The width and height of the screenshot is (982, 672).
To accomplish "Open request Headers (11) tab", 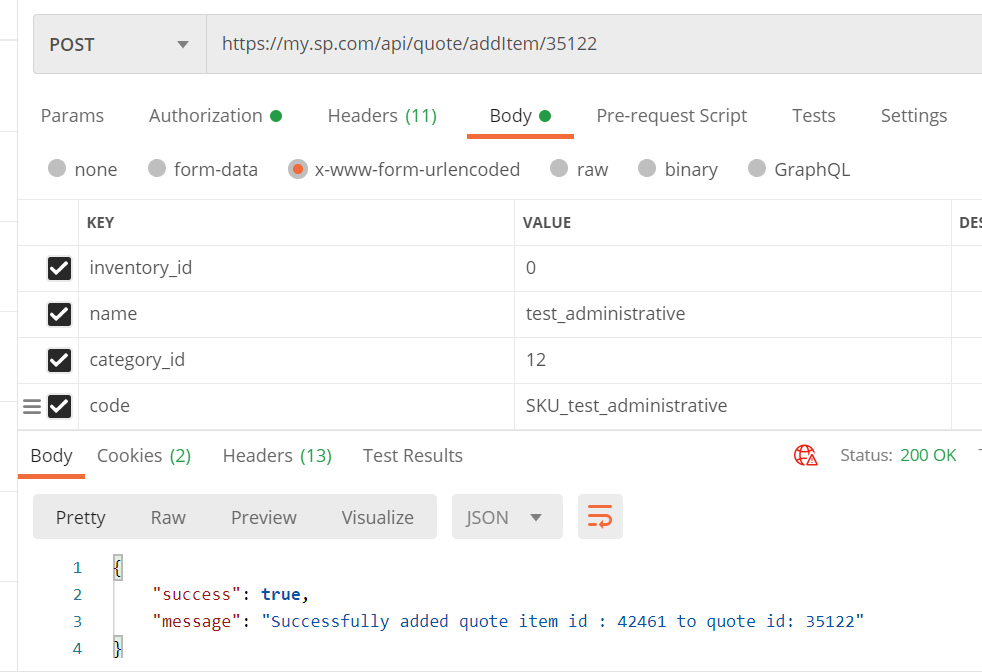I will click(382, 116).
